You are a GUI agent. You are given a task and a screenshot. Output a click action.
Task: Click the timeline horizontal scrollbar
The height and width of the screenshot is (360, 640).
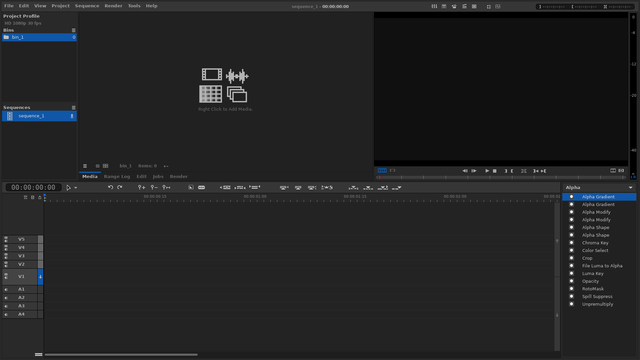[121, 355]
